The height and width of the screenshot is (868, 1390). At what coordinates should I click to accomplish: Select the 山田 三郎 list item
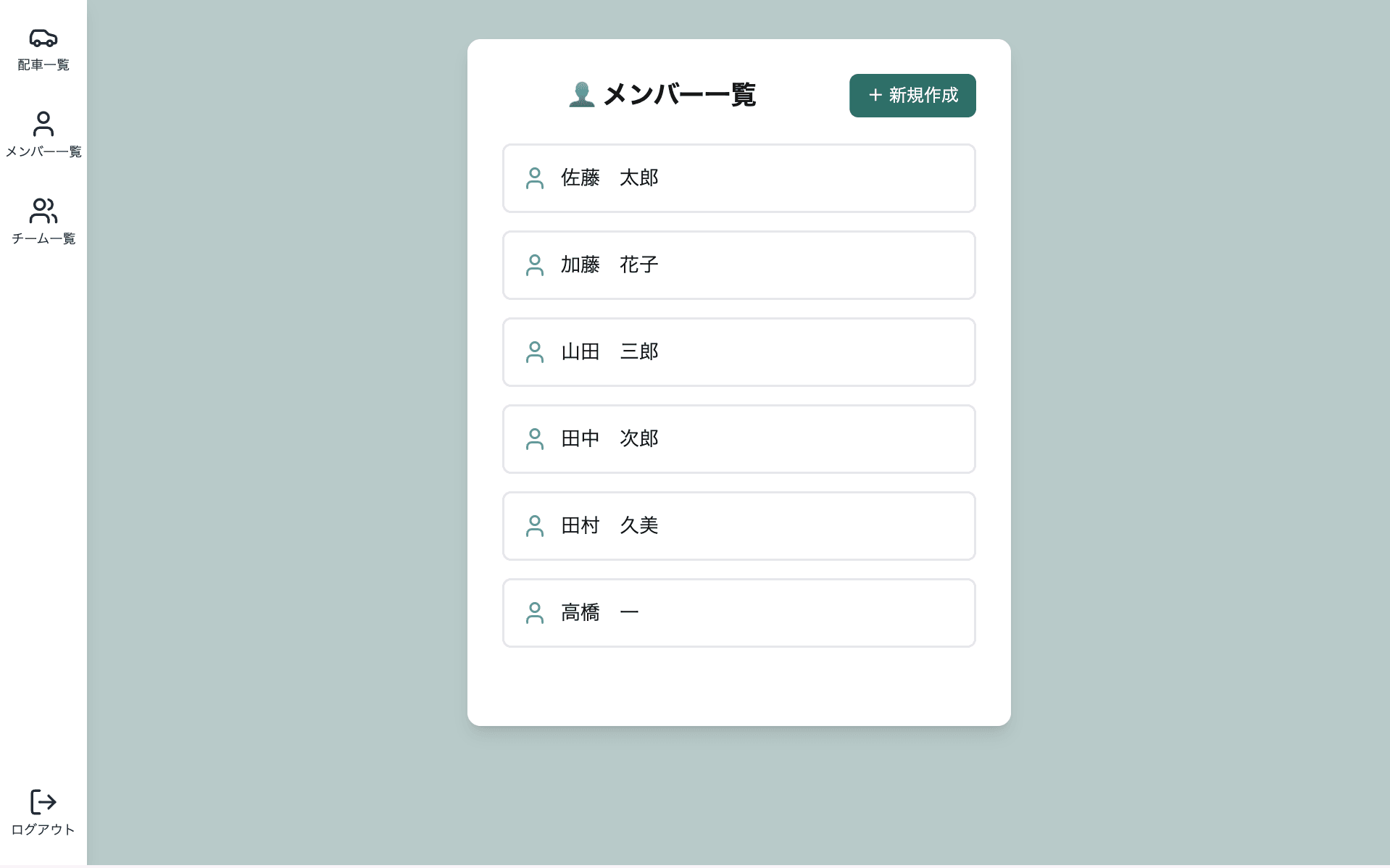tap(738, 352)
